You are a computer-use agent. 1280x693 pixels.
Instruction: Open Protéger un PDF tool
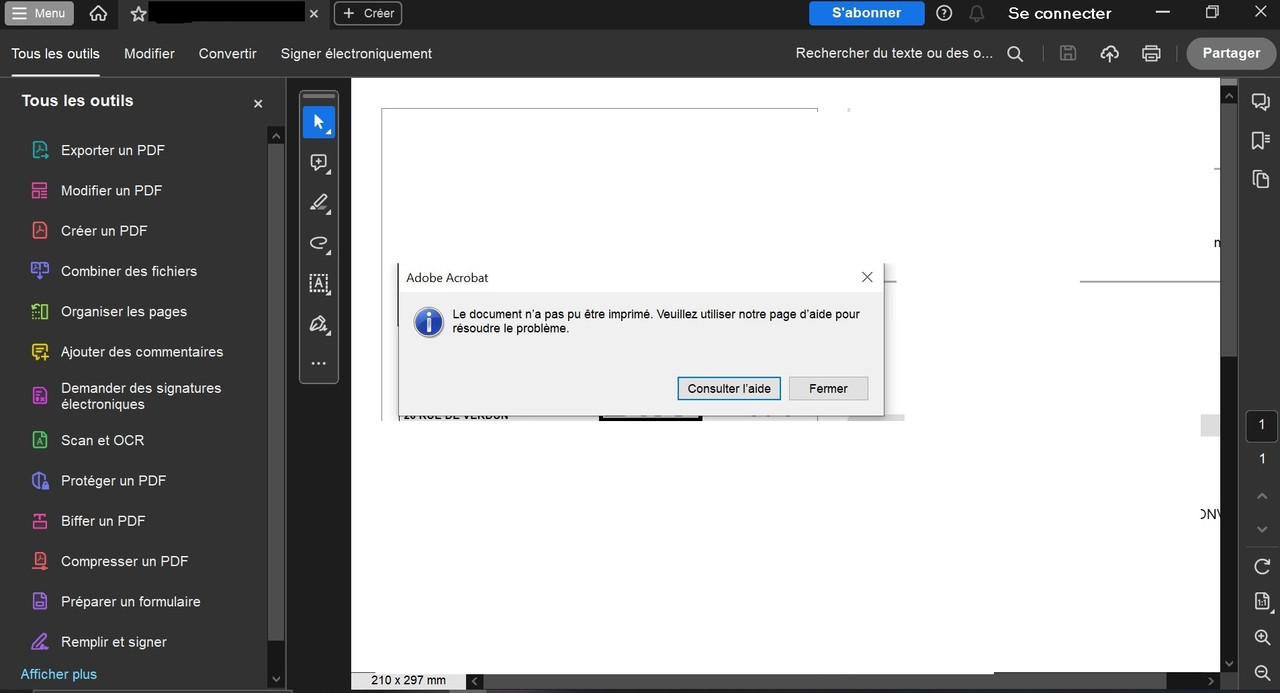(x=113, y=480)
